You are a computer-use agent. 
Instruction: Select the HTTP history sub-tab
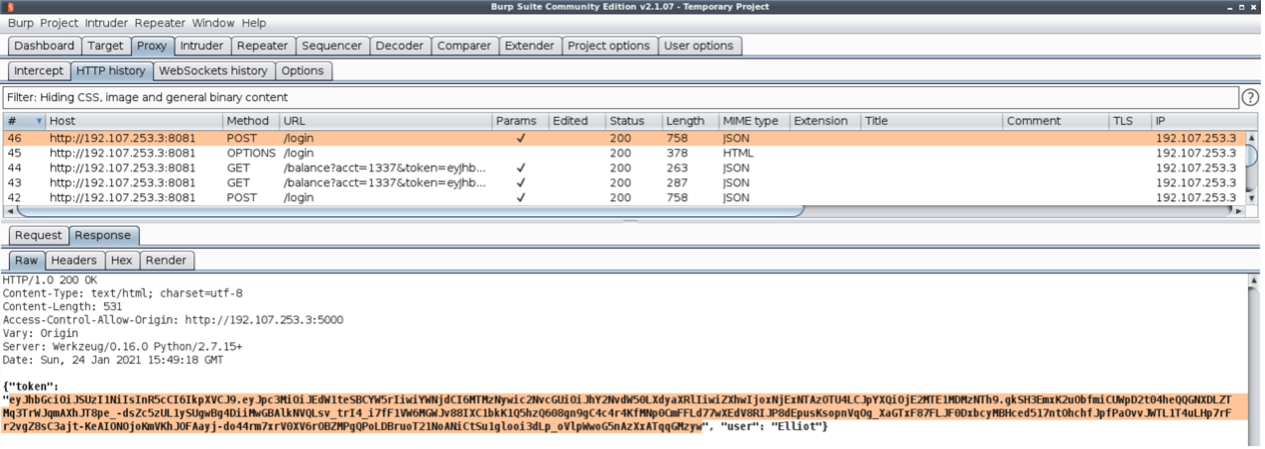click(111, 71)
